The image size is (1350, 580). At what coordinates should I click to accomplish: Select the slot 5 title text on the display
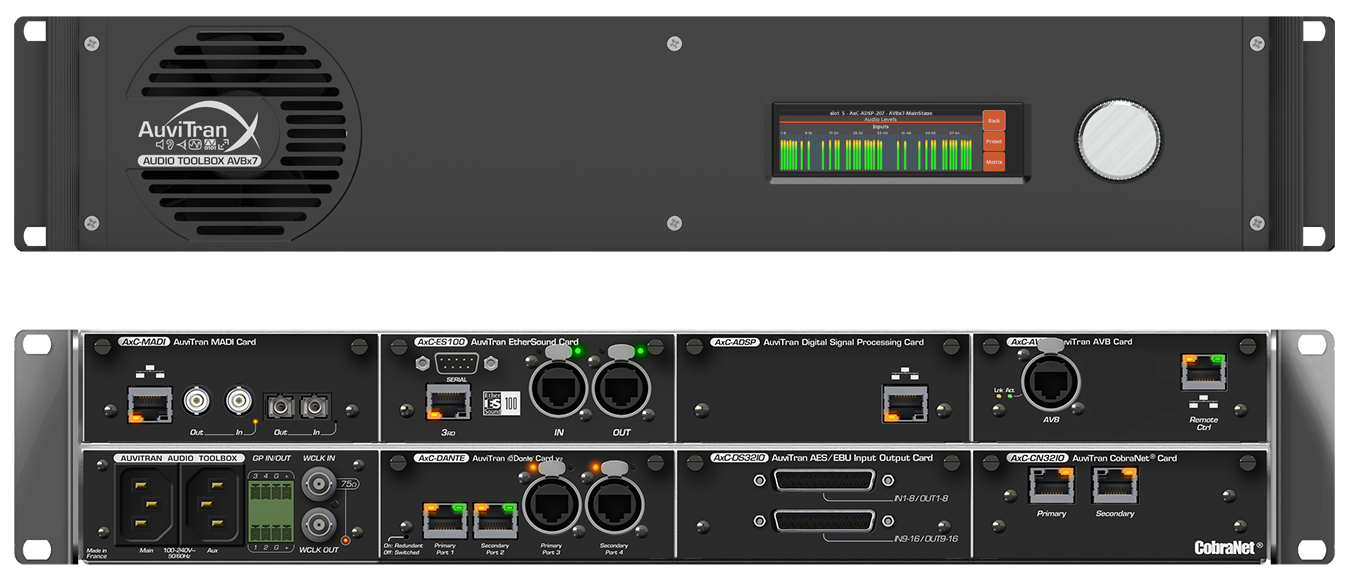coord(880,112)
